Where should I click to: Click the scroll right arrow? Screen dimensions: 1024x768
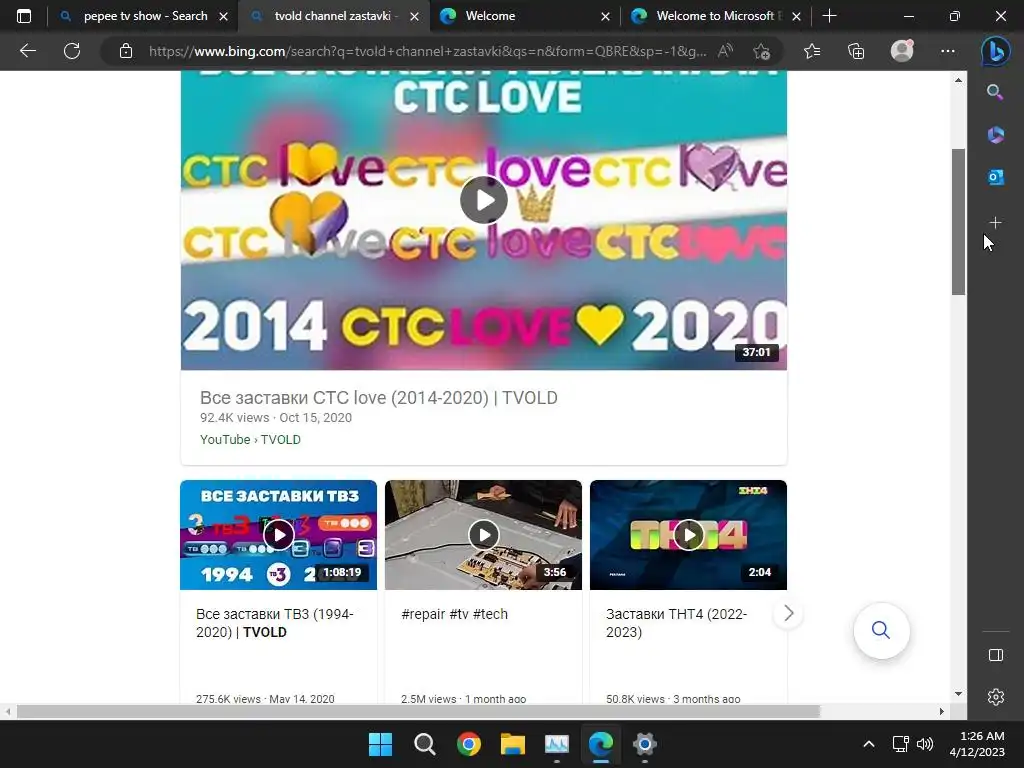[x=942, y=711]
